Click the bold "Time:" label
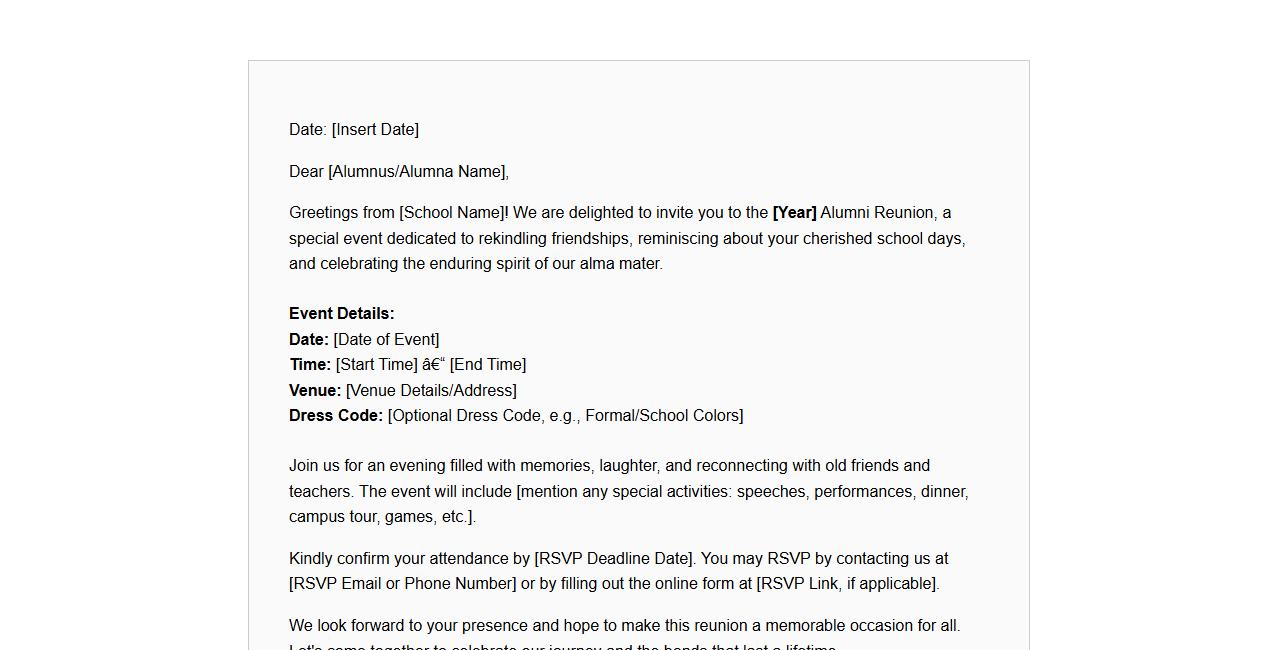Viewport: 1278px width, 650px height. point(310,365)
